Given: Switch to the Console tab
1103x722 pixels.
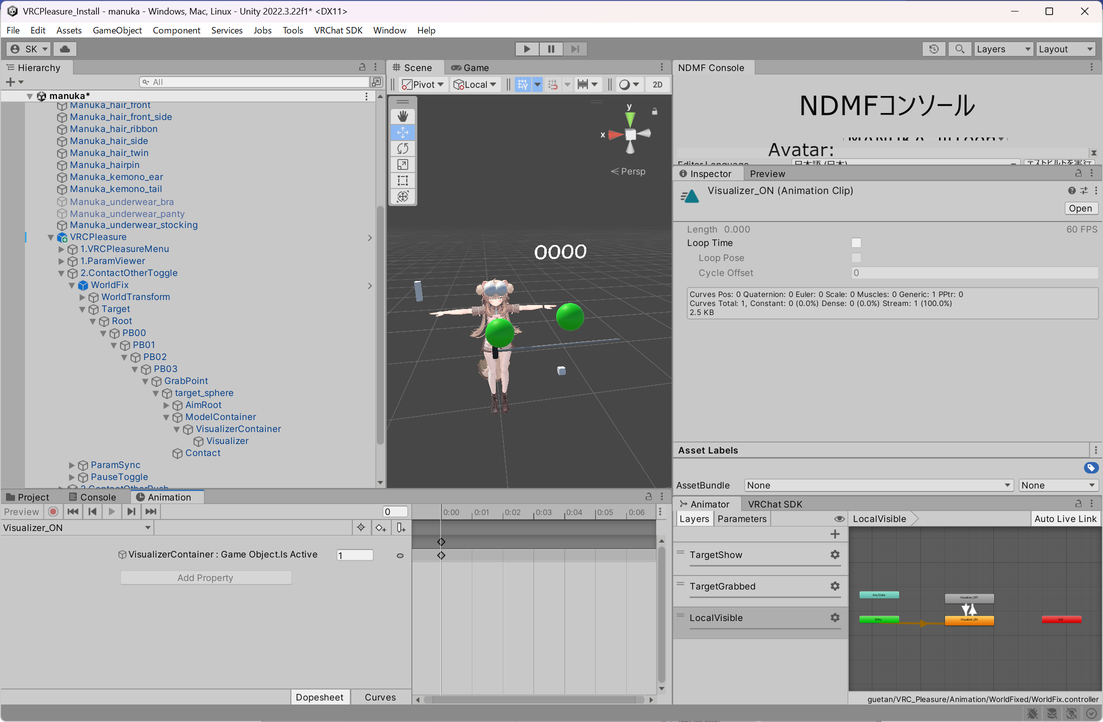Looking at the screenshot, I should [92, 497].
